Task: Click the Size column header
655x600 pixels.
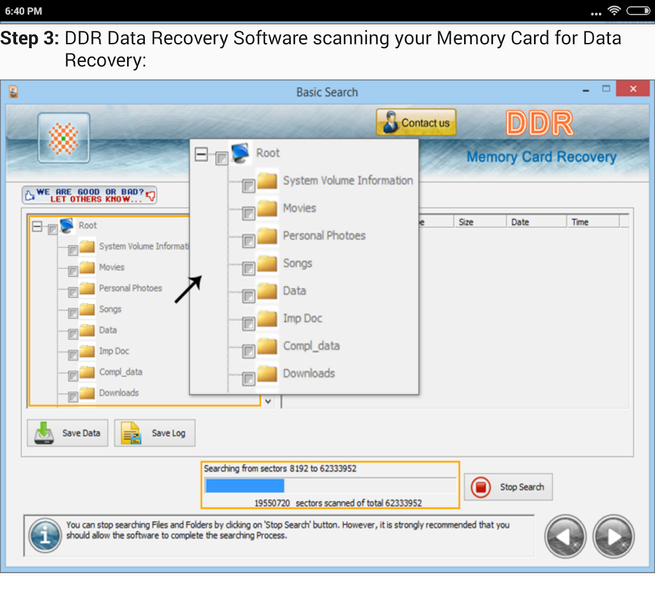Action: (466, 222)
